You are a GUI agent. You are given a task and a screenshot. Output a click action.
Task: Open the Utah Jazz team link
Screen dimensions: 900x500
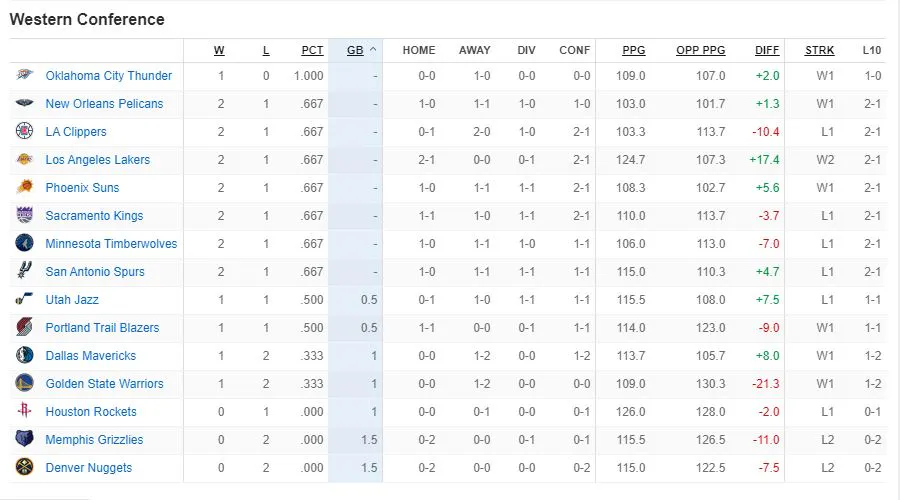(72, 299)
